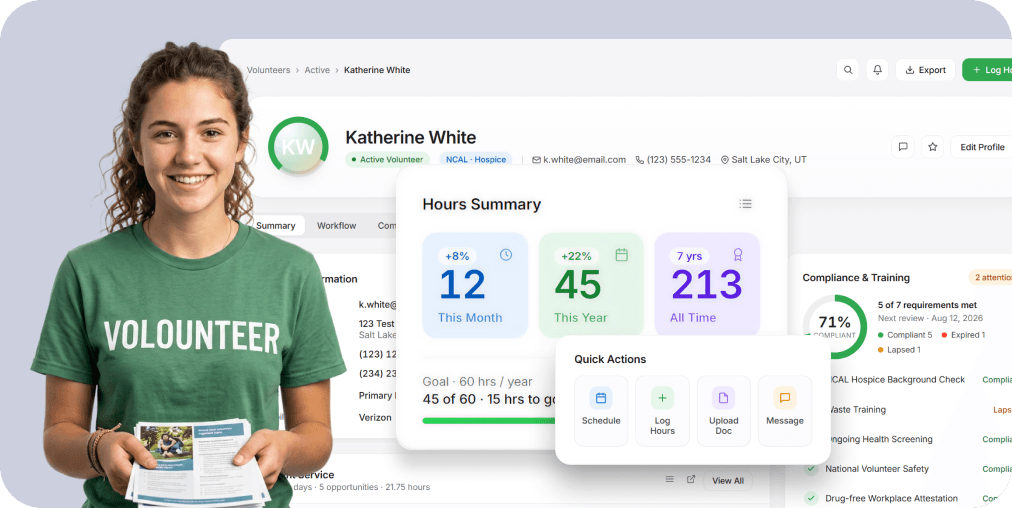Click the calendar icon on This Year card
Viewport: 1012px width, 508px height.
click(622, 255)
